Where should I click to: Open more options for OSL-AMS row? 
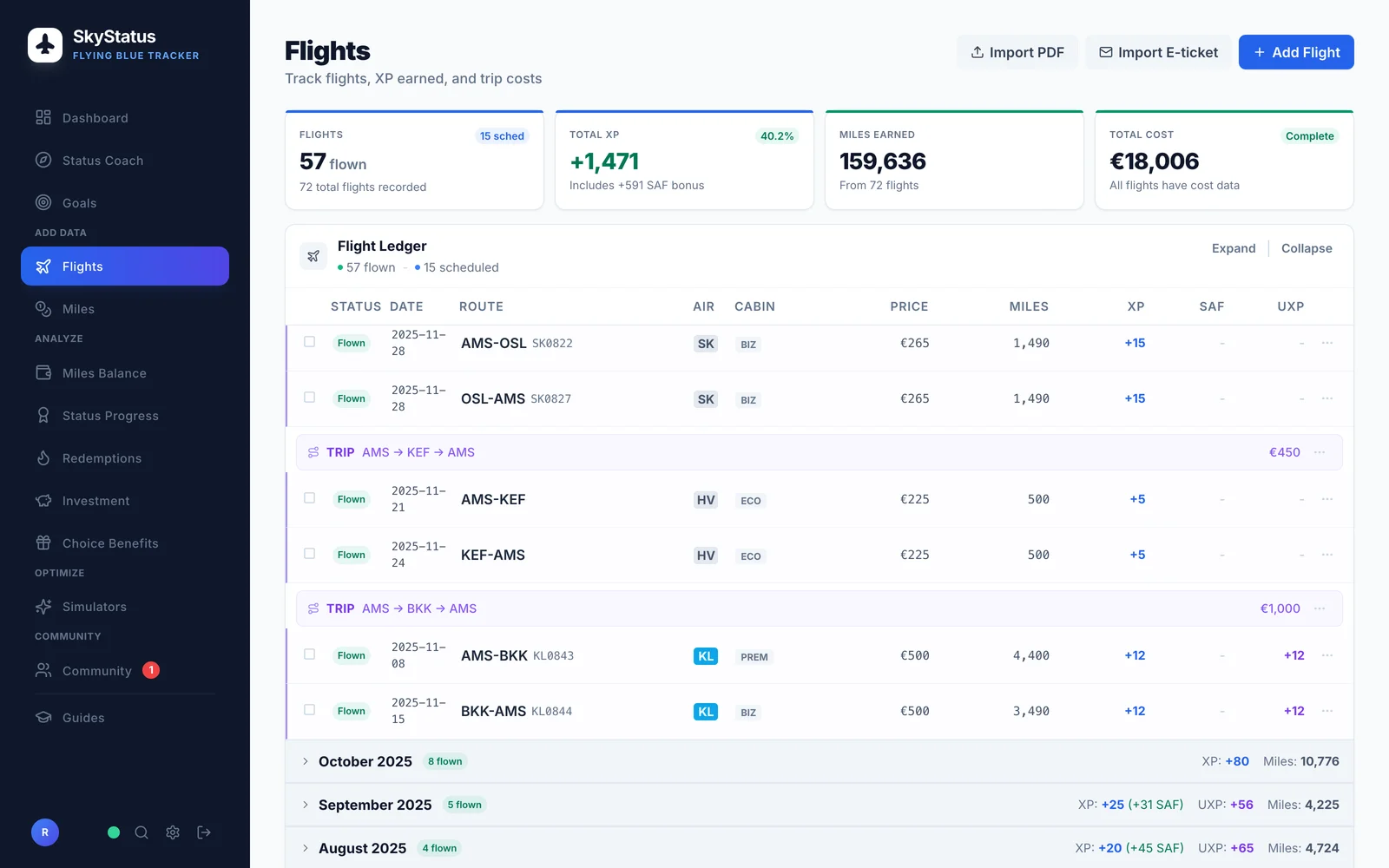tap(1327, 398)
